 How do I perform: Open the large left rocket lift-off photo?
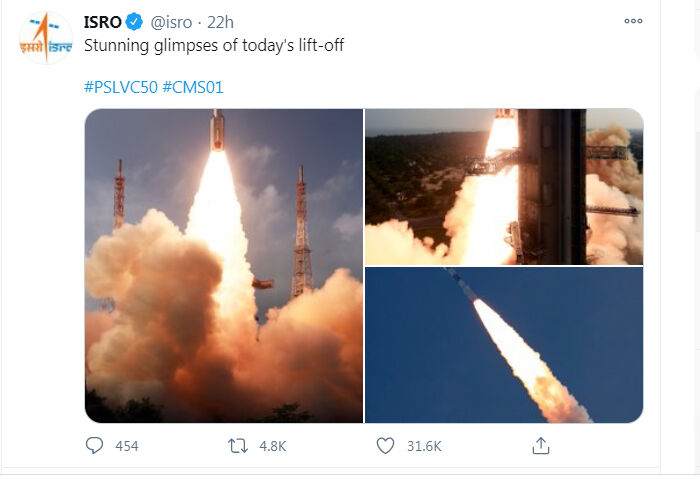[223, 265]
